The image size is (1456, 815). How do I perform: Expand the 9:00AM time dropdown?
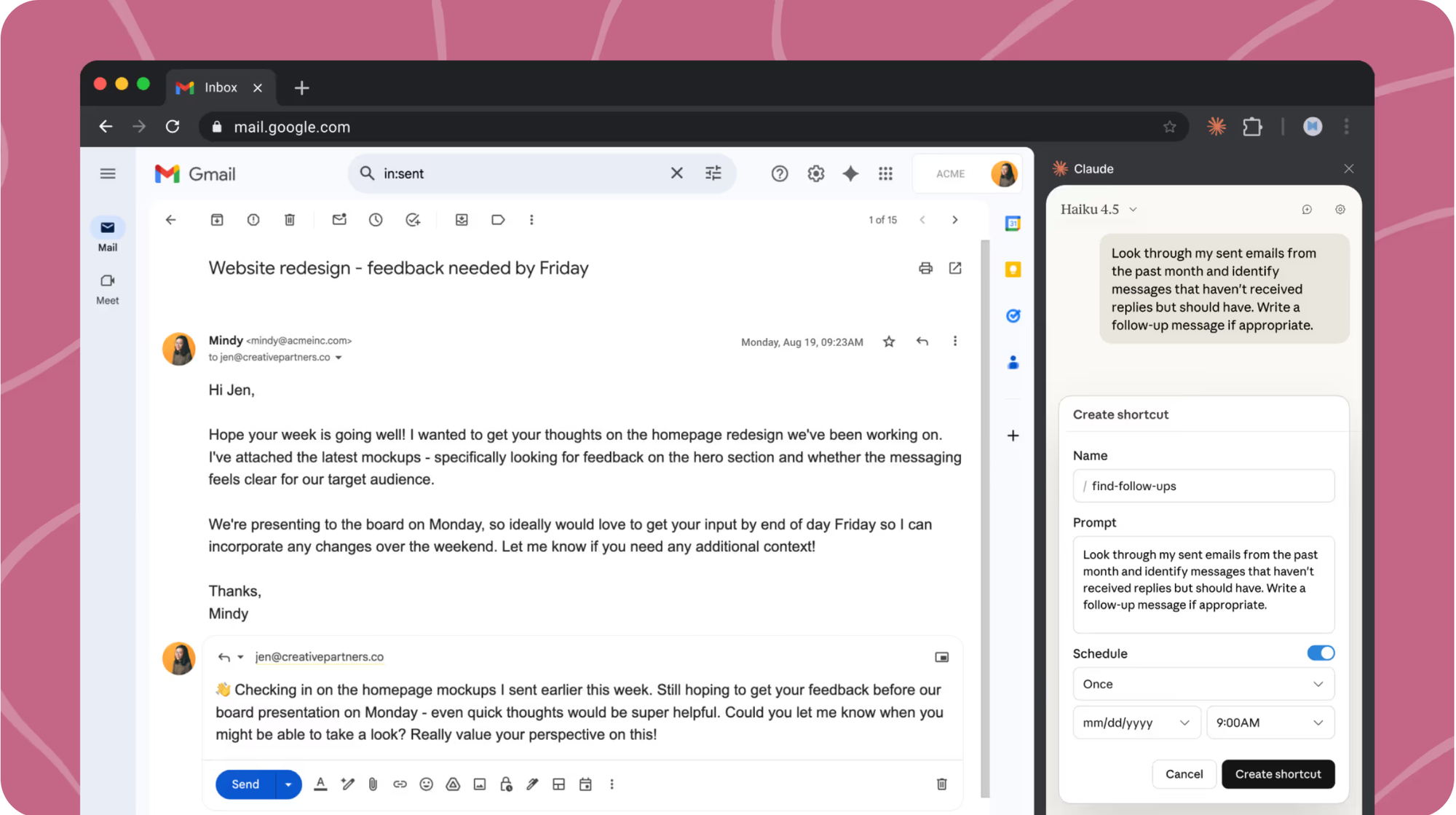click(x=1270, y=723)
